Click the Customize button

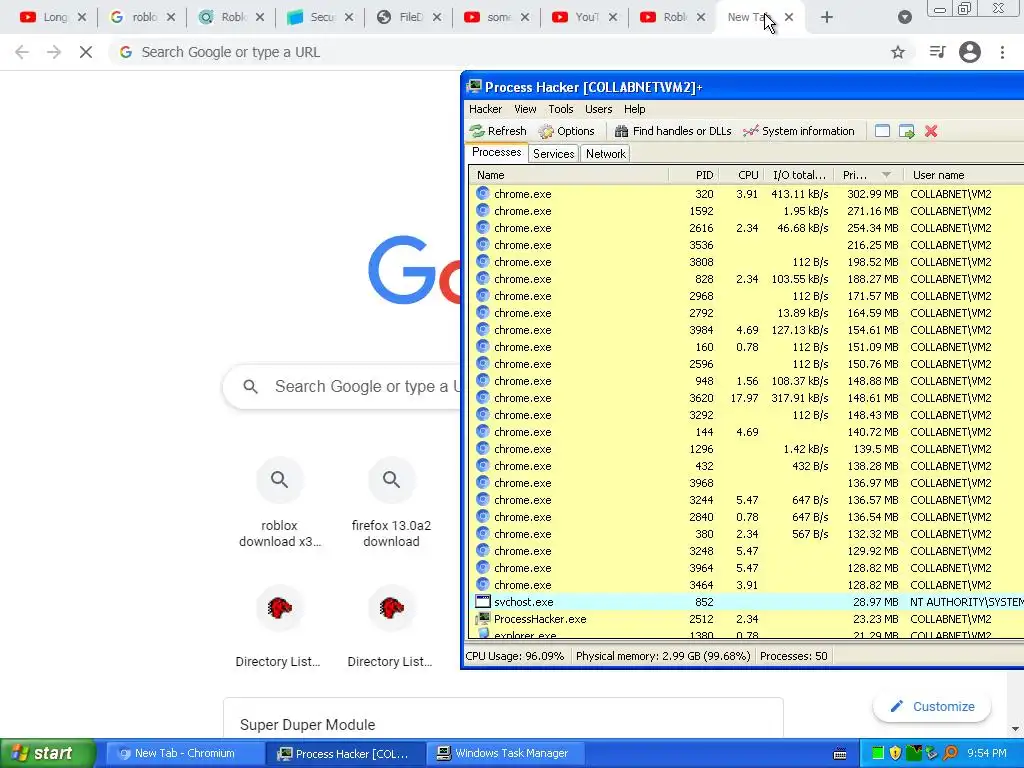(932, 707)
